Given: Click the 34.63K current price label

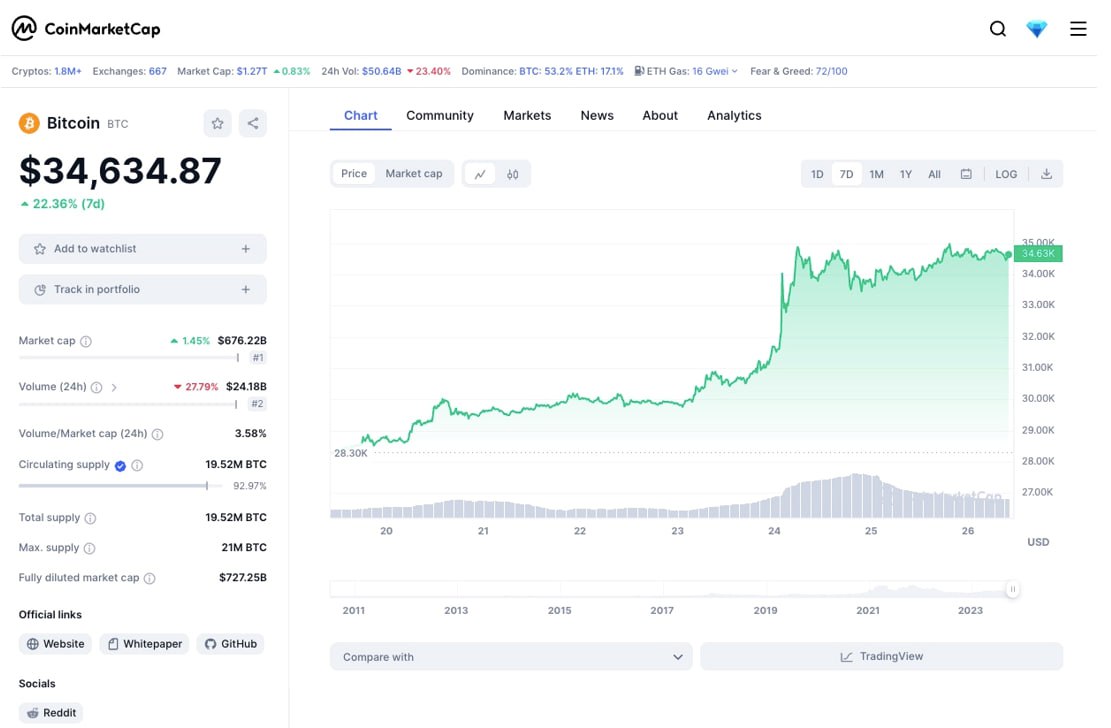Looking at the screenshot, I should (x=1038, y=254).
